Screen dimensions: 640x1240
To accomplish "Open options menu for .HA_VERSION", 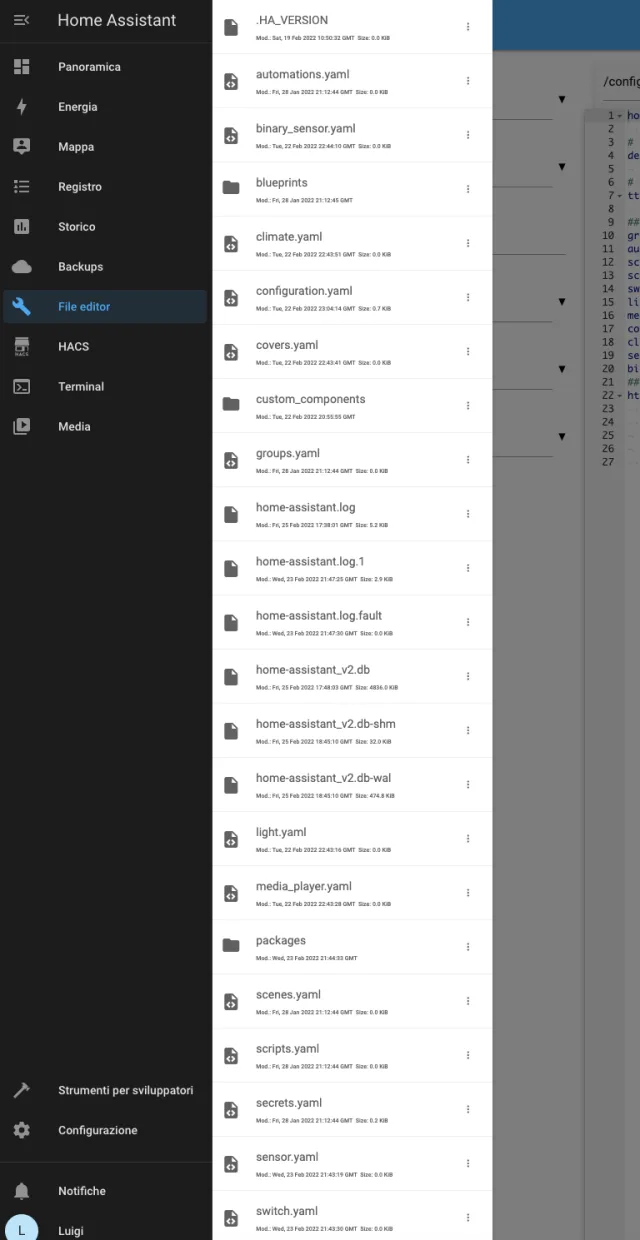I will pos(468,27).
